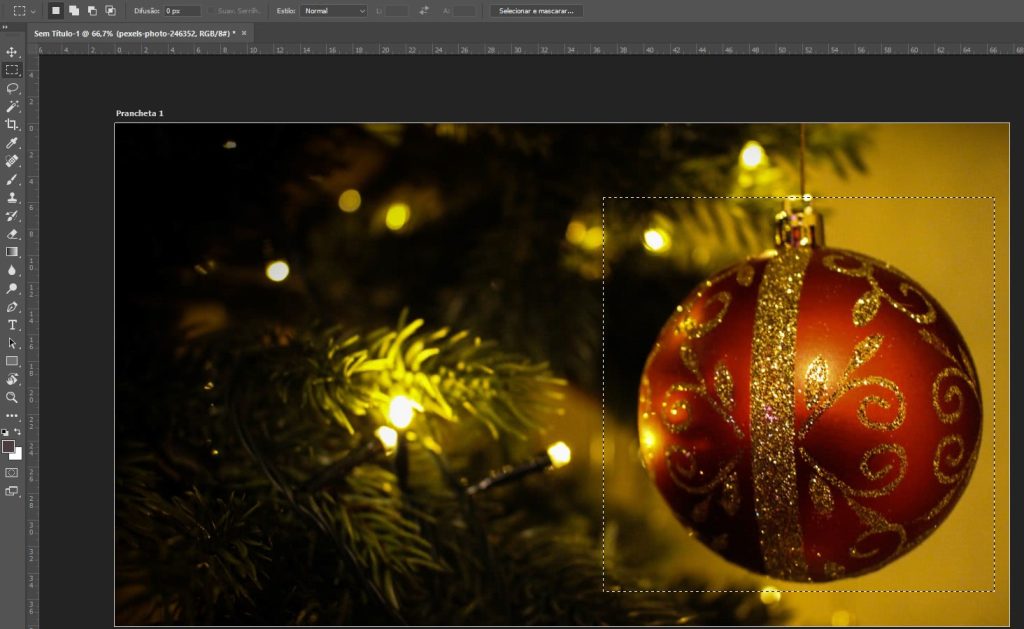
Task: Select the History Brush tool
Action: click(12, 216)
